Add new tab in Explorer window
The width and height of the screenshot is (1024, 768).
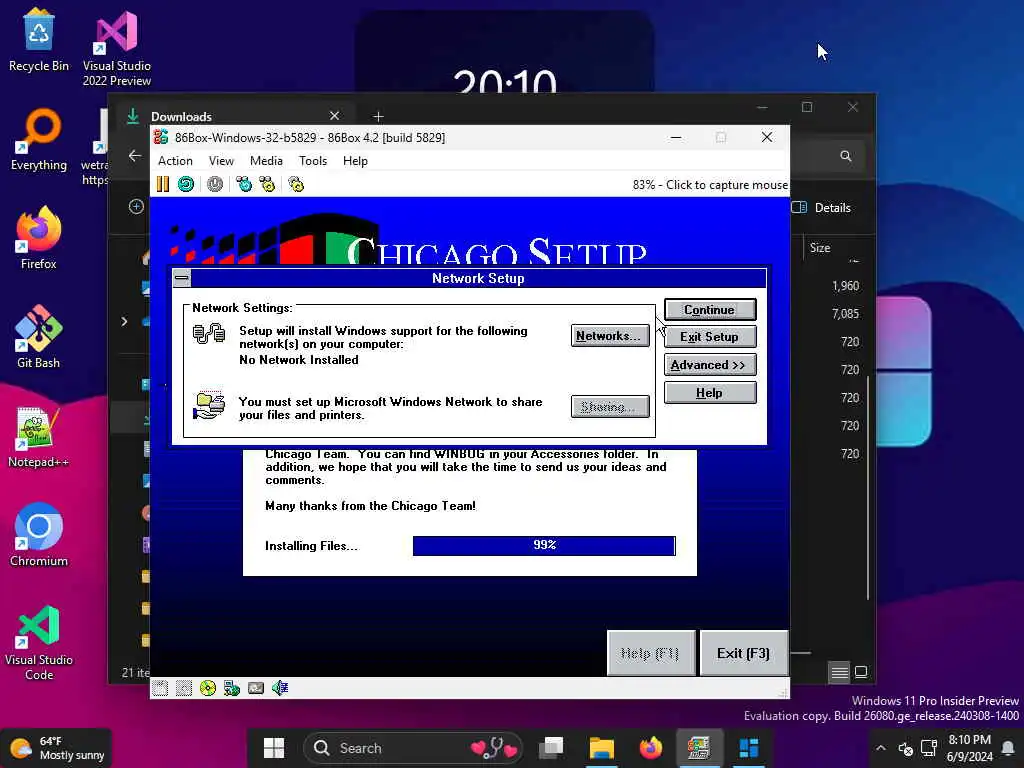click(x=378, y=116)
